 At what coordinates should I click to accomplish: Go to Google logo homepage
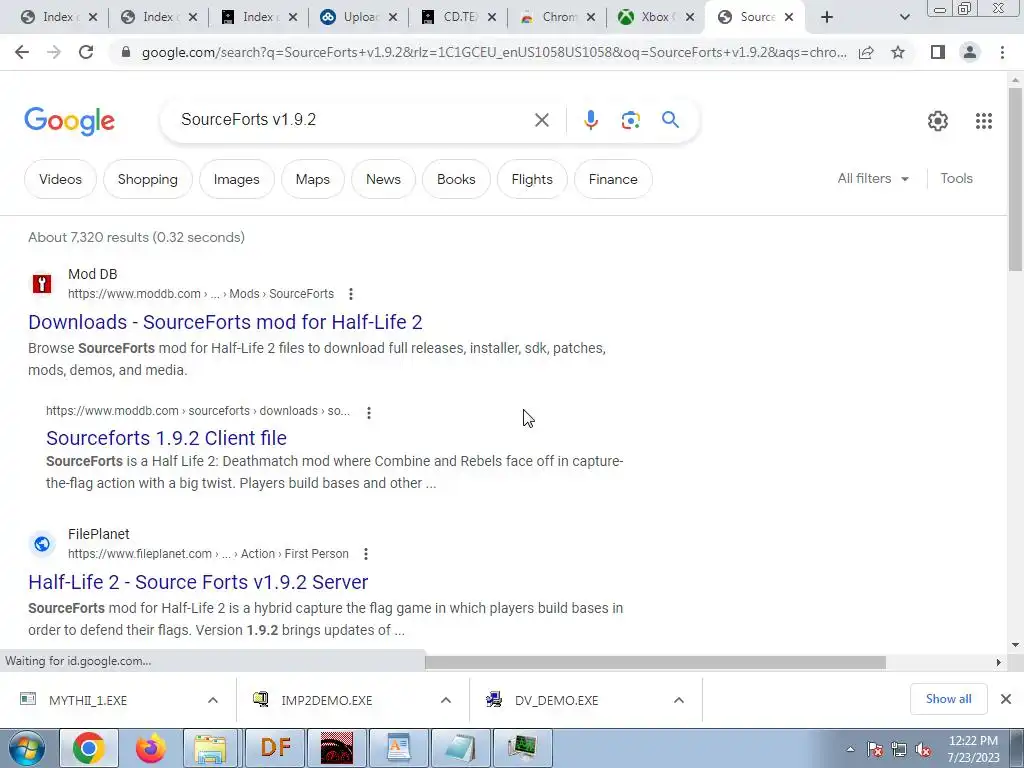click(69, 121)
